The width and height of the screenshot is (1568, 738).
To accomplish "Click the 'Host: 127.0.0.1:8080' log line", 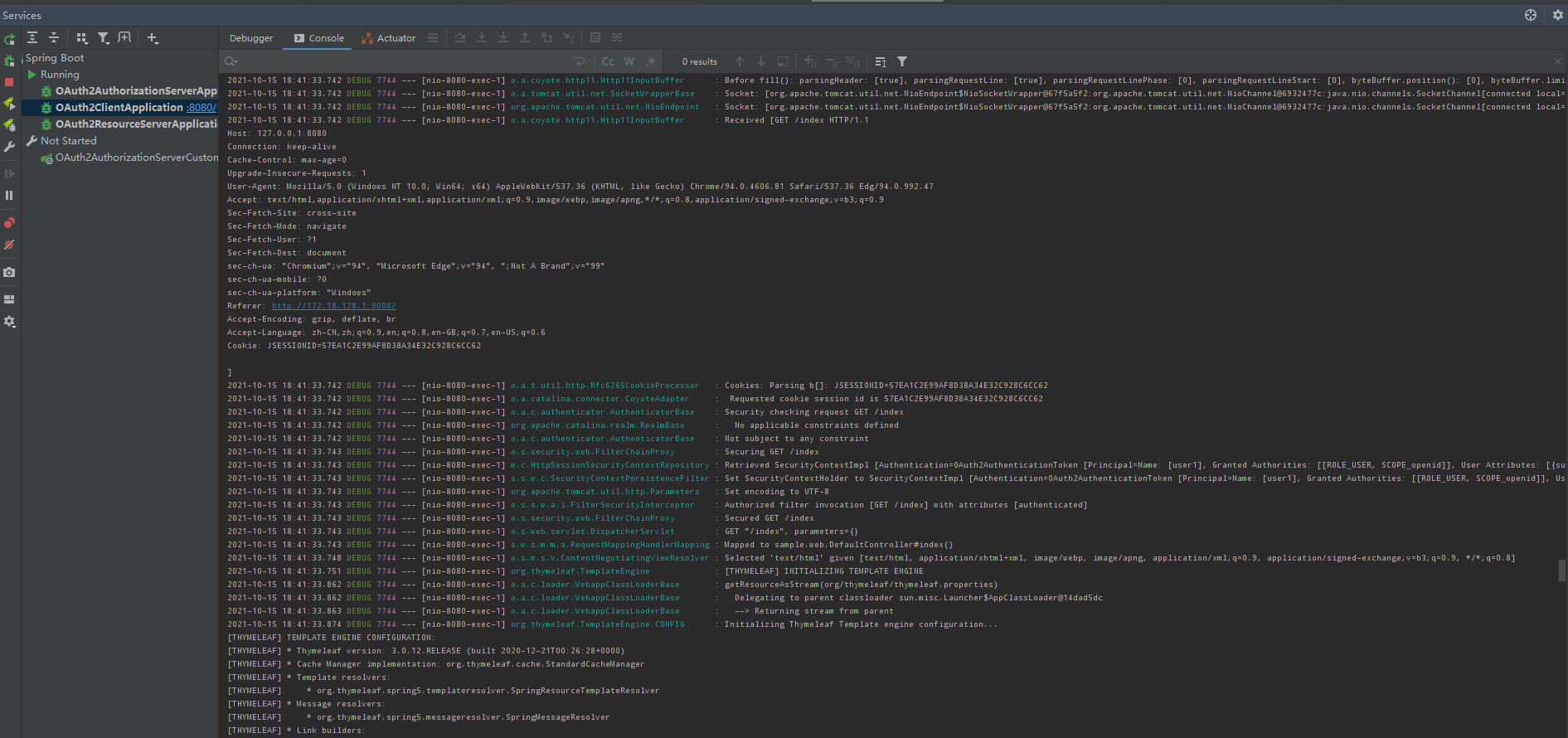I will click(277, 134).
